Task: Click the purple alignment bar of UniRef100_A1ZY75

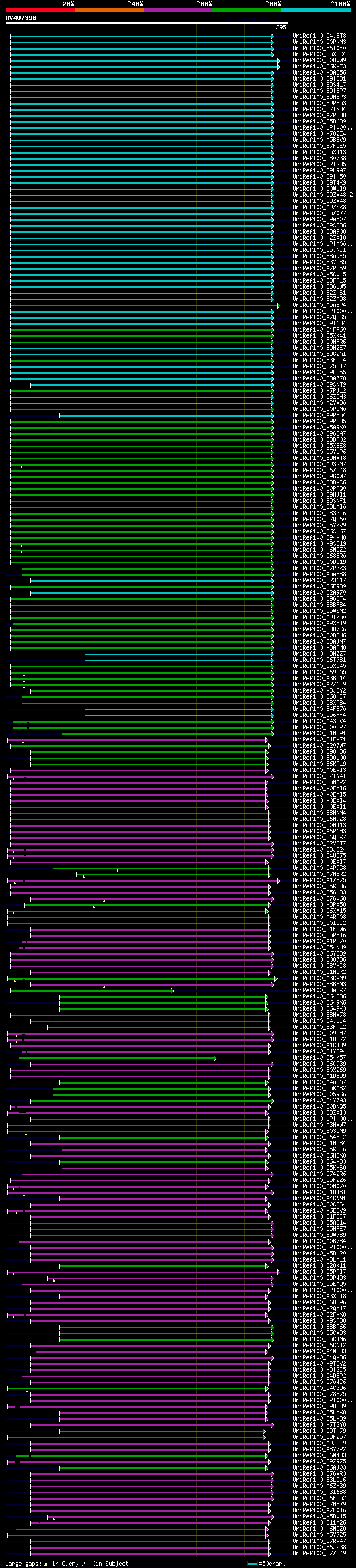Action: (x=144, y=880)
